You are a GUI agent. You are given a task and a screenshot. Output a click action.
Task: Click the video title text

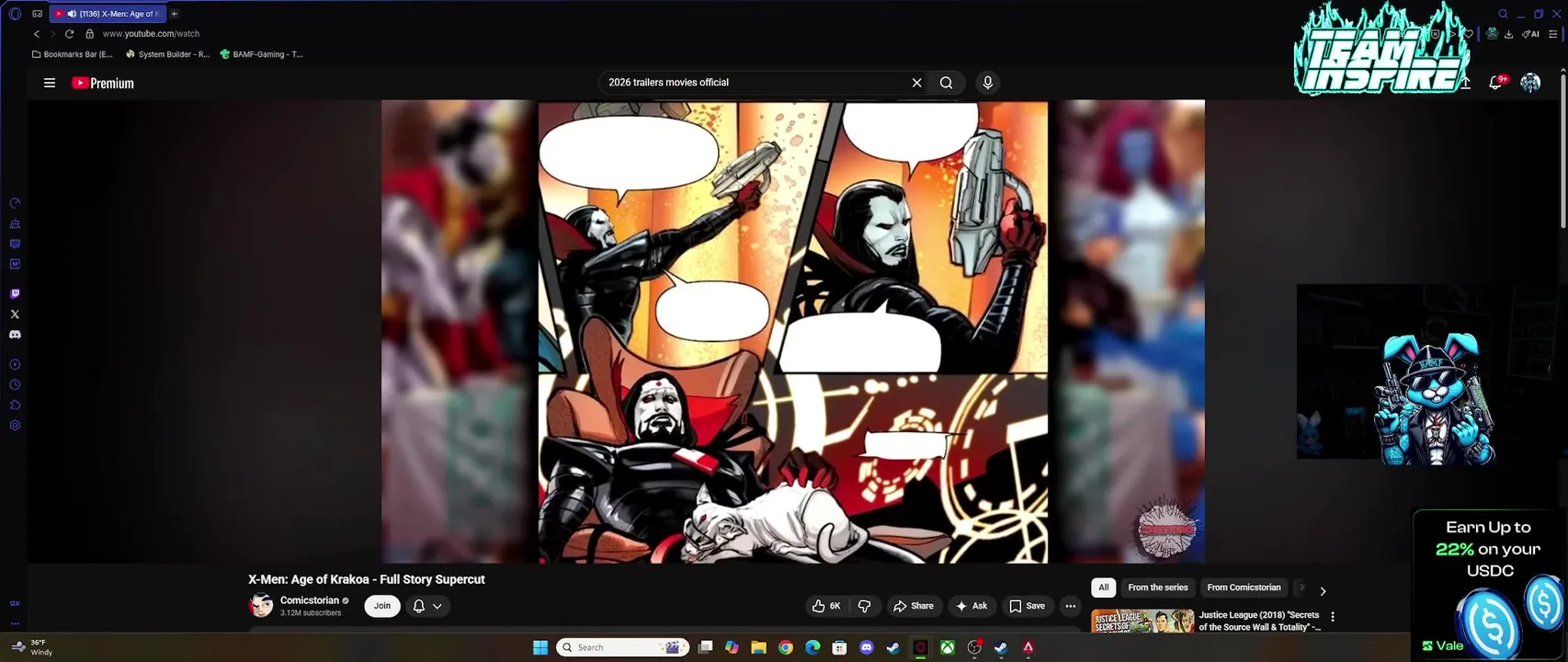pos(367,580)
